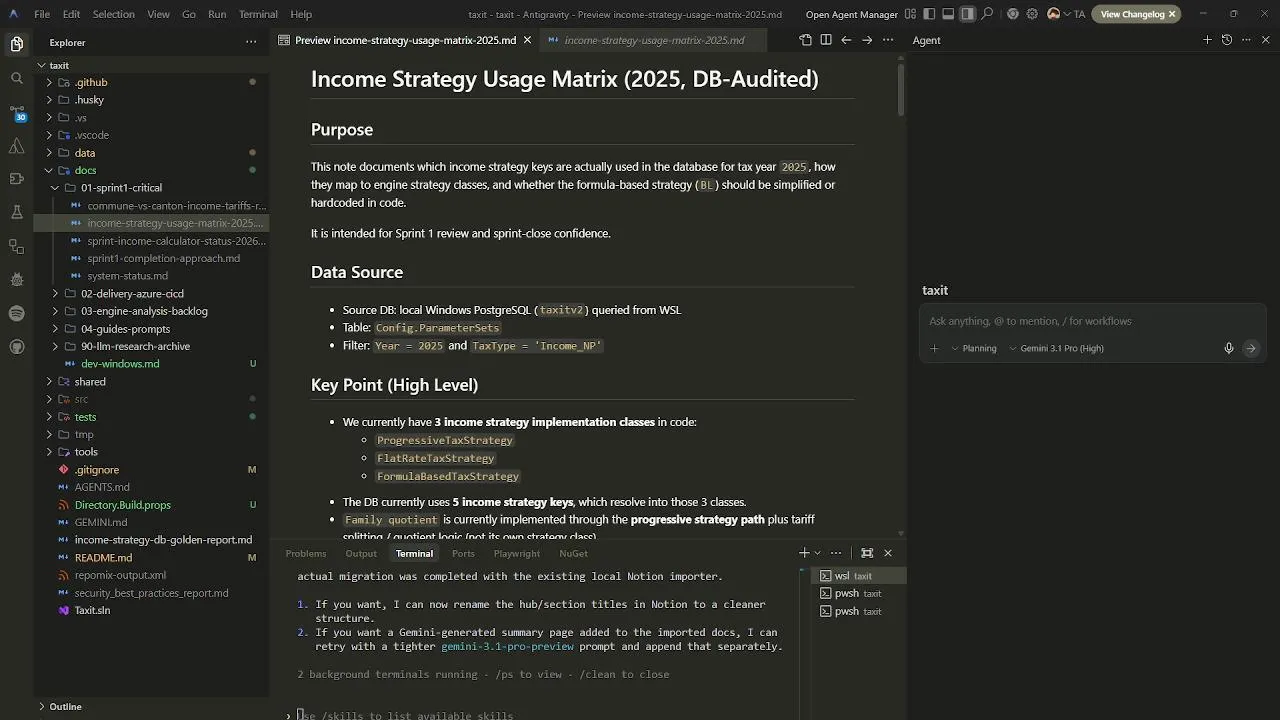Toggle the primary side bar layout

click(x=929, y=14)
